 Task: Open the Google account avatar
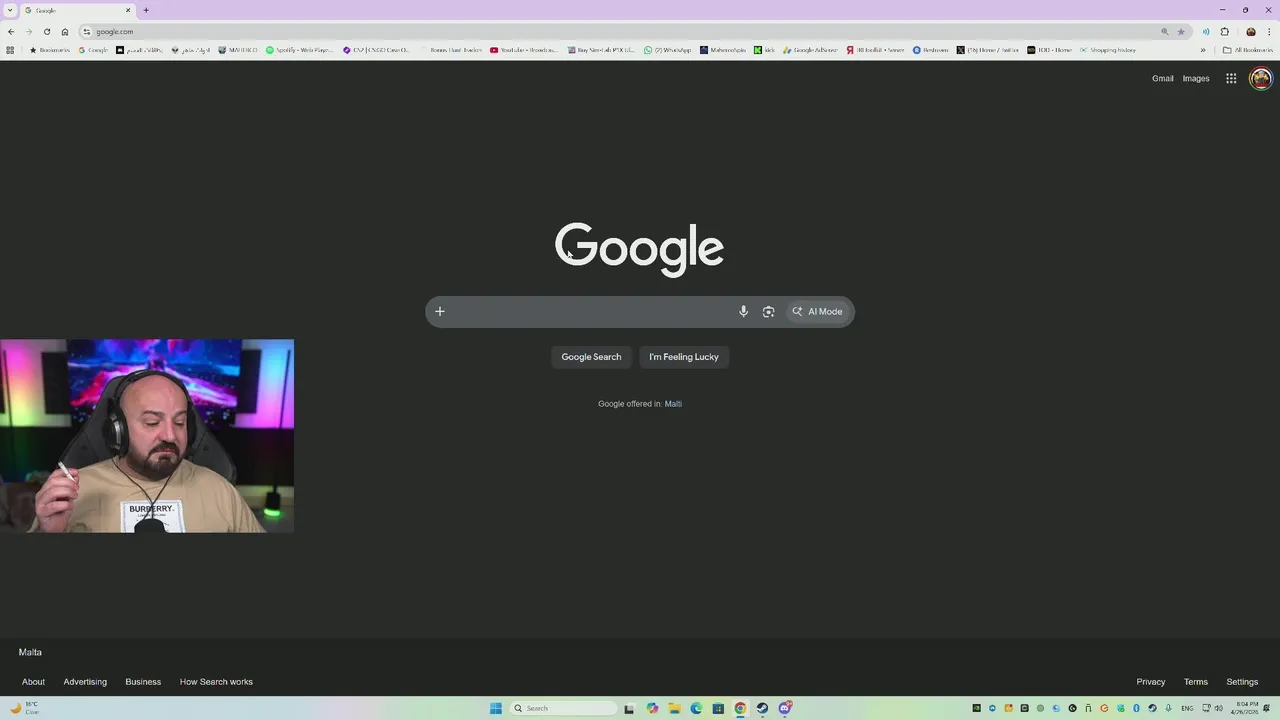pos(1261,78)
